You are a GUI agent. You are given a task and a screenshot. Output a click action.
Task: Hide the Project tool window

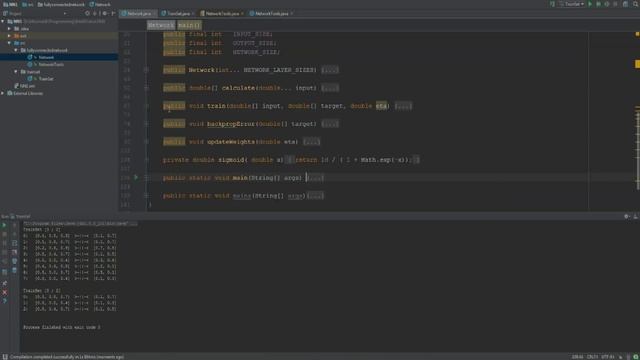(x=113, y=13)
